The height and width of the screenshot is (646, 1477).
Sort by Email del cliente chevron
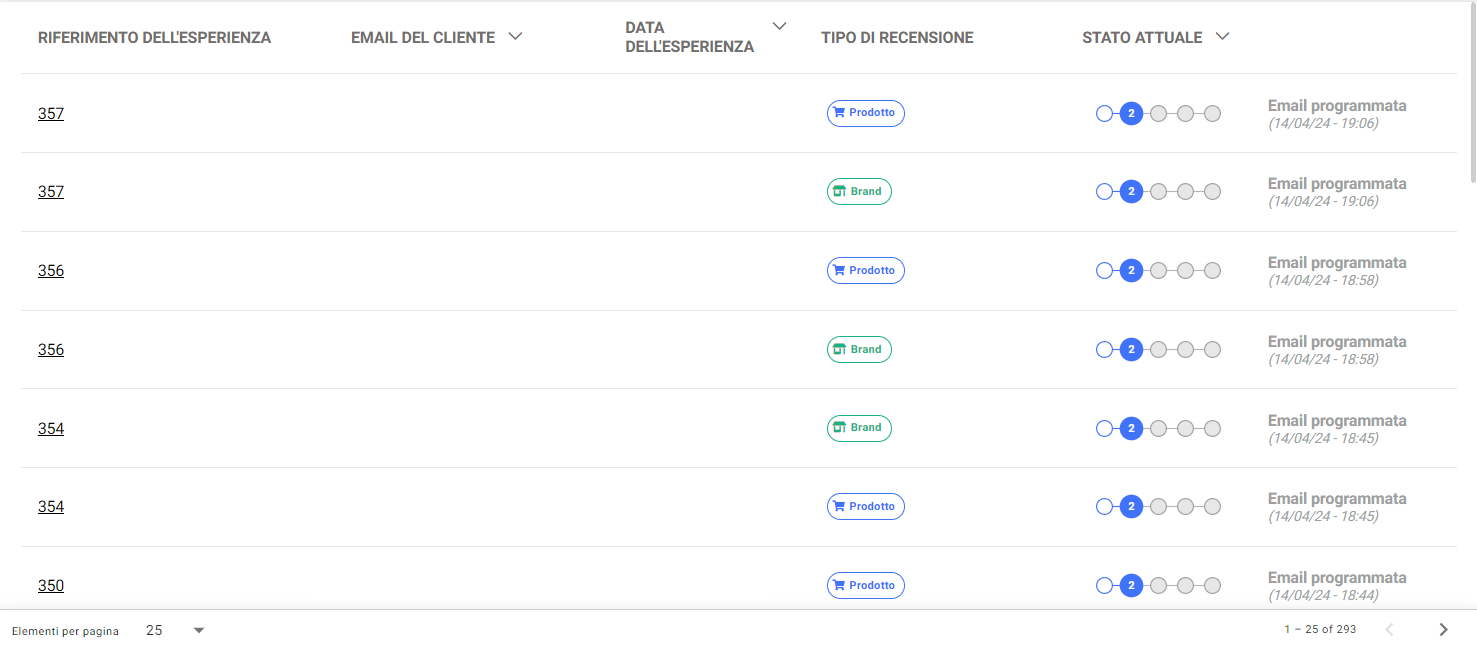[x=515, y=37]
